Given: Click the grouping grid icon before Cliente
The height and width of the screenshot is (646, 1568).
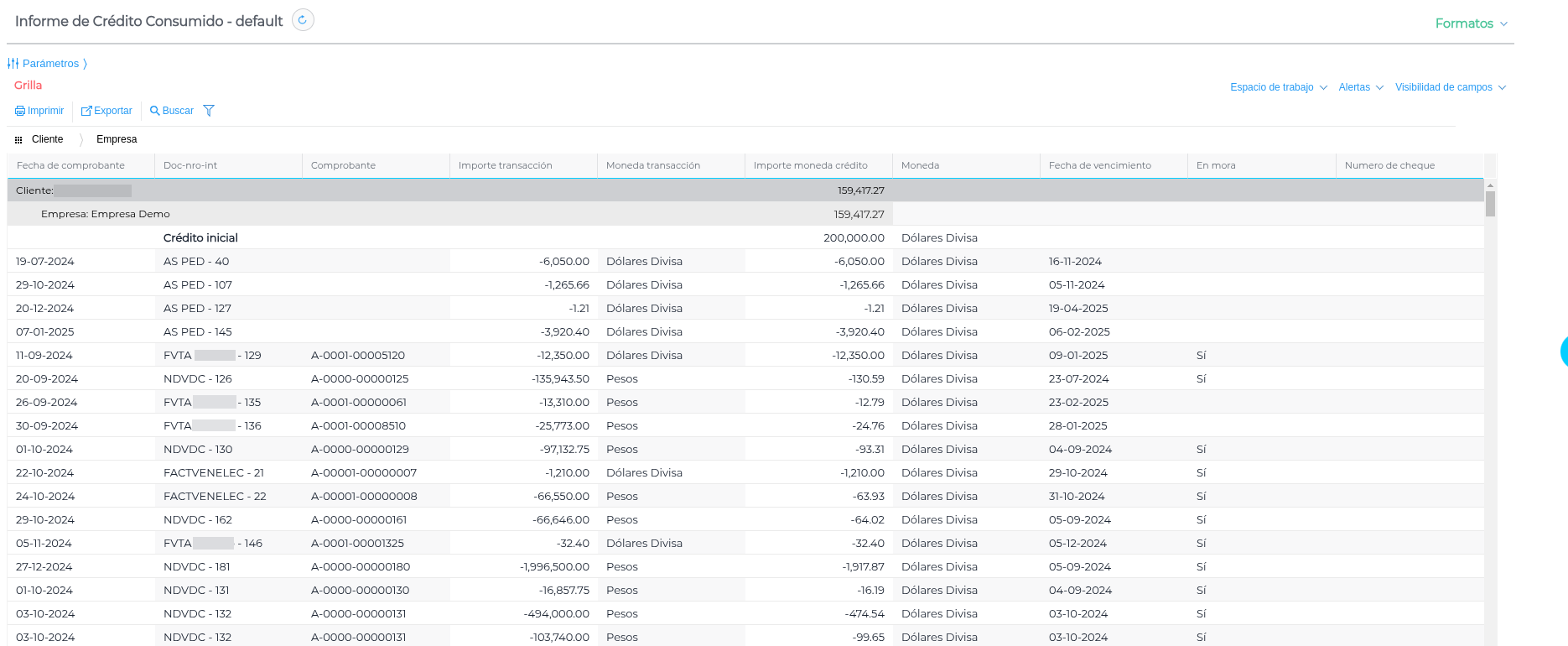Looking at the screenshot, I should click(18, 140).
